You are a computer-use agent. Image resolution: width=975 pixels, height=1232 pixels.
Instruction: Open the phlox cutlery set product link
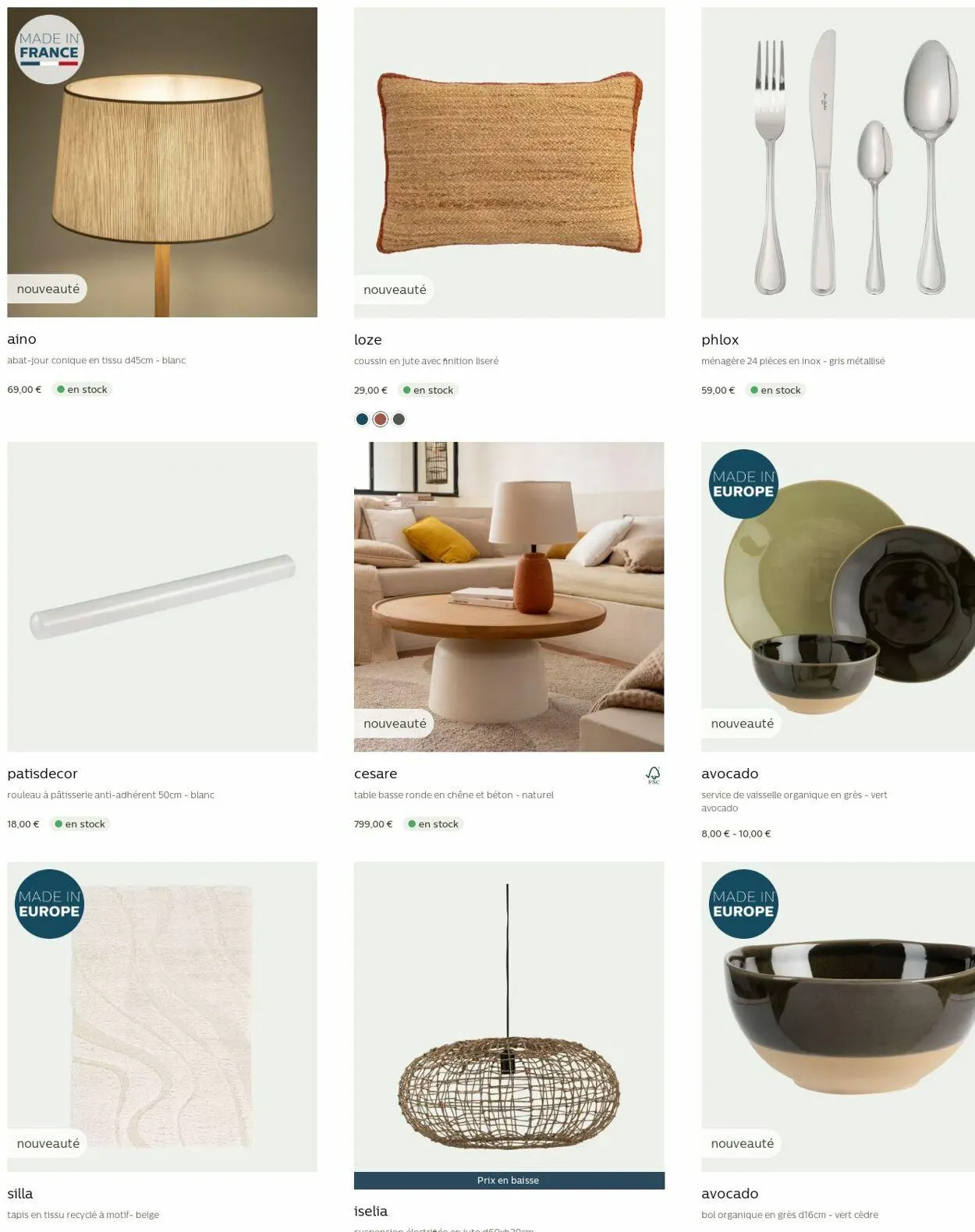tap(720, 340)
